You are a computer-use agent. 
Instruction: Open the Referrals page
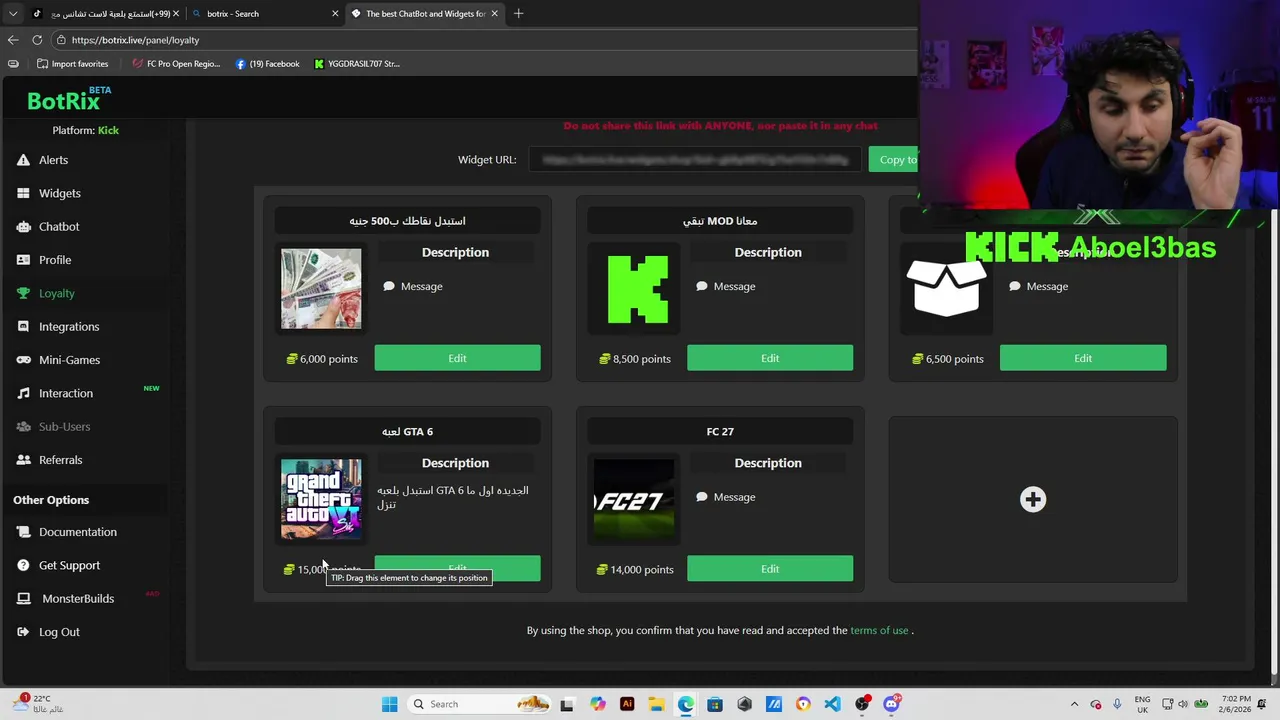[x=49, y=460]
